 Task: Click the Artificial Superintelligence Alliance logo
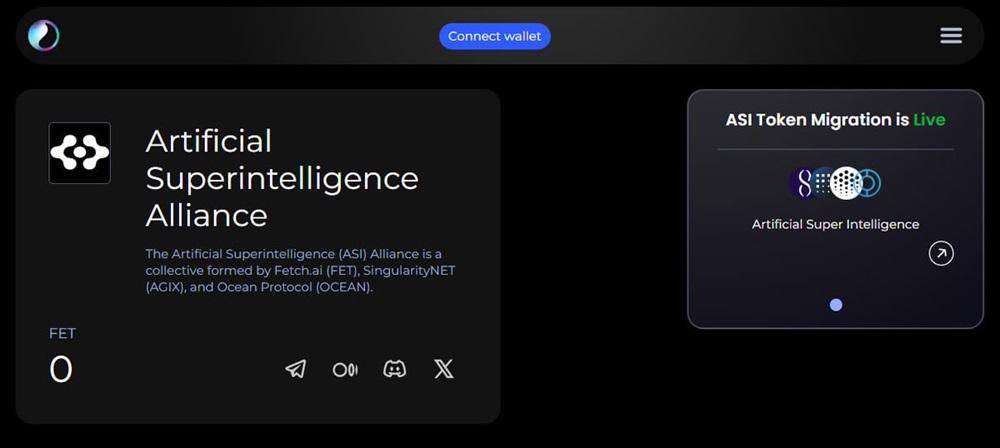point(80,153)
